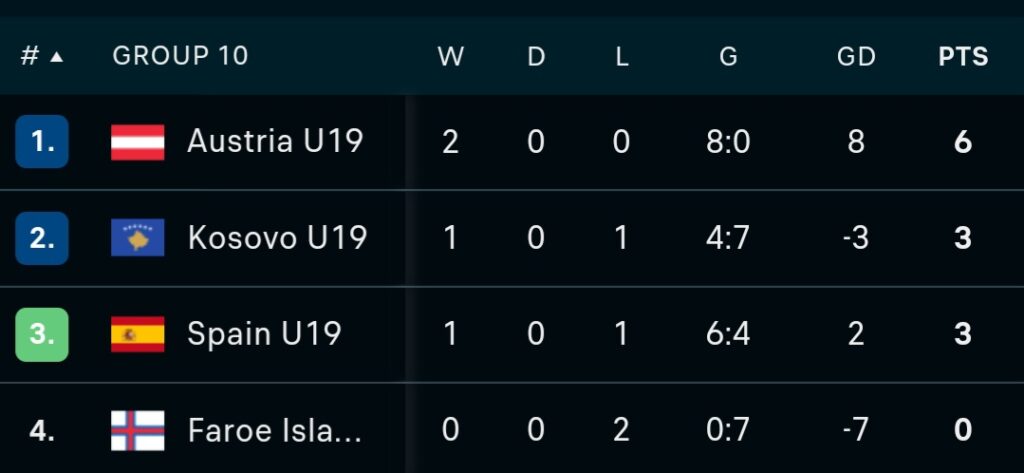Sort by G goals column header
Image resolution: width=1024 pixels, height=473 pixels.
click(x=728, y=57)
